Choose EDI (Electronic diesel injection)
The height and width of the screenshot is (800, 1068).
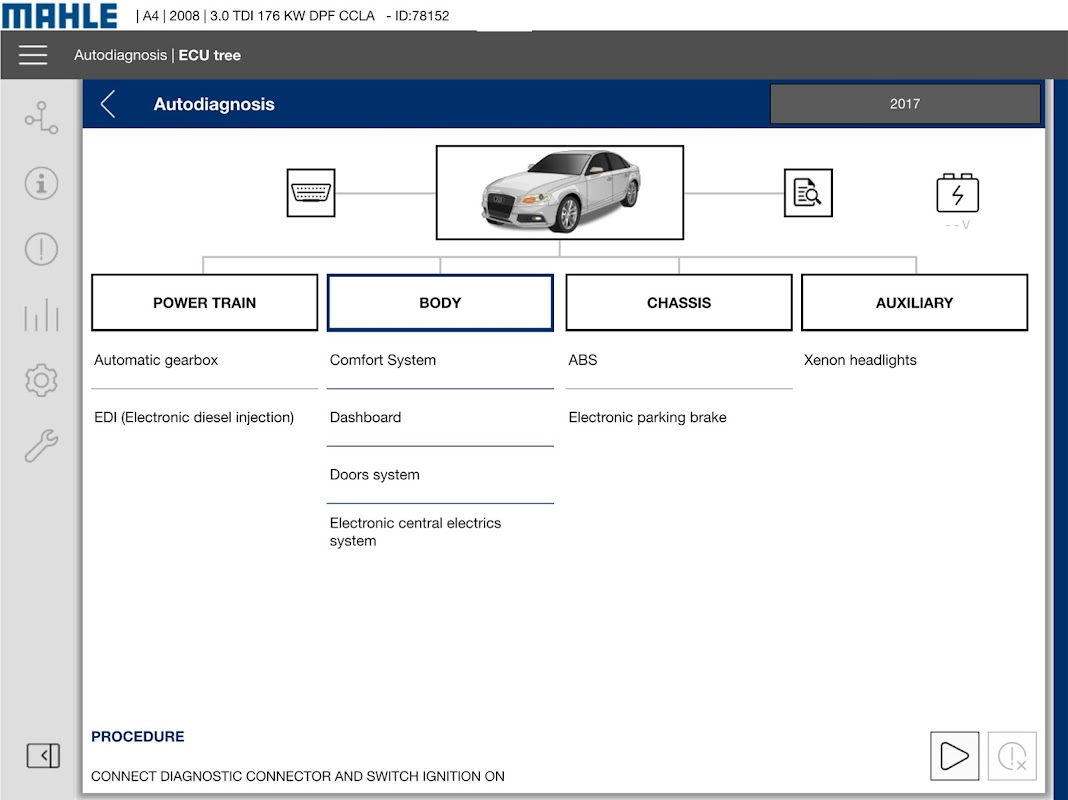[204, 417]
